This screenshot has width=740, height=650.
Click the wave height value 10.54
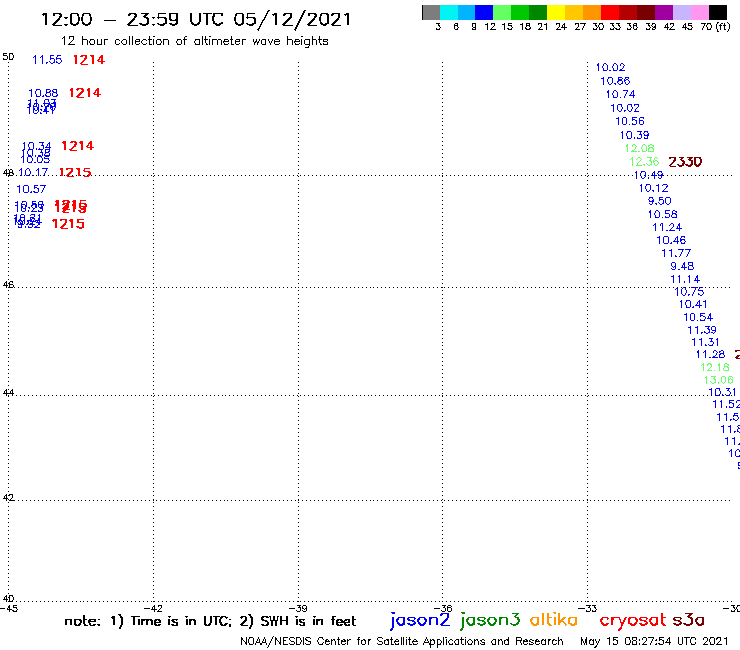click(698, 317)
